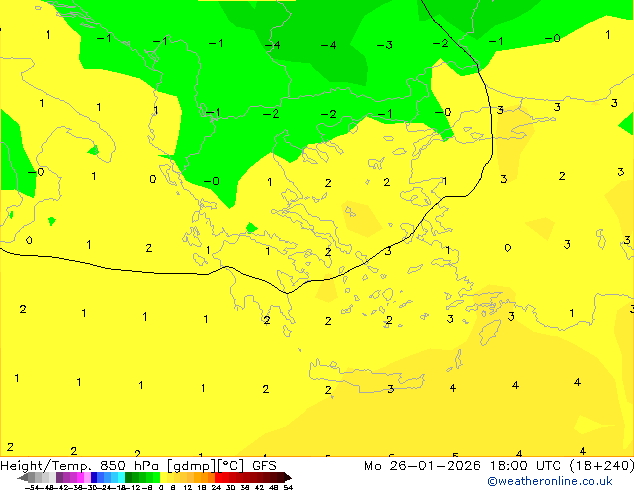Click the gray arrow end of color scale
This screenshot has height=490, width=634.
tap(23, 477)
